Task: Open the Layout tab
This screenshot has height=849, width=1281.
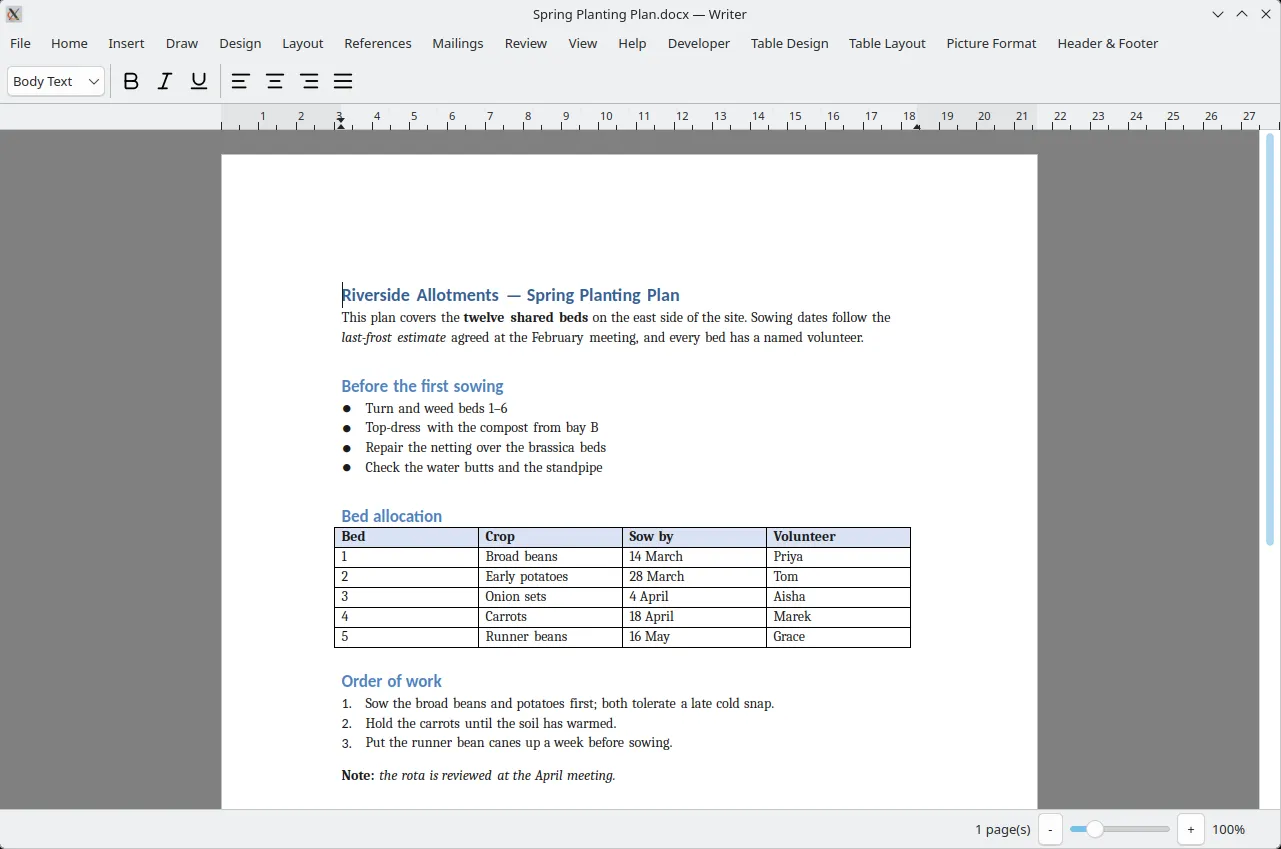Action: pyautogui.click(x=303, y=44)
